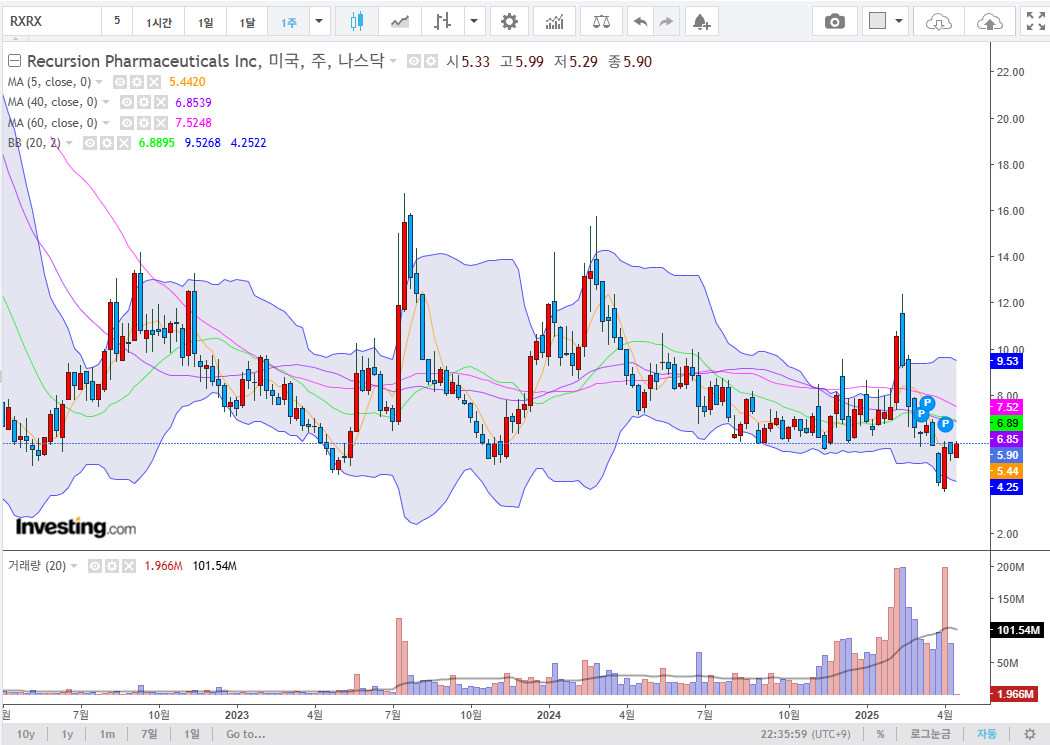Set the range to 1일 in bottom bar
The width and height of the screenshot is (1050, 745).
click(192, 734)
